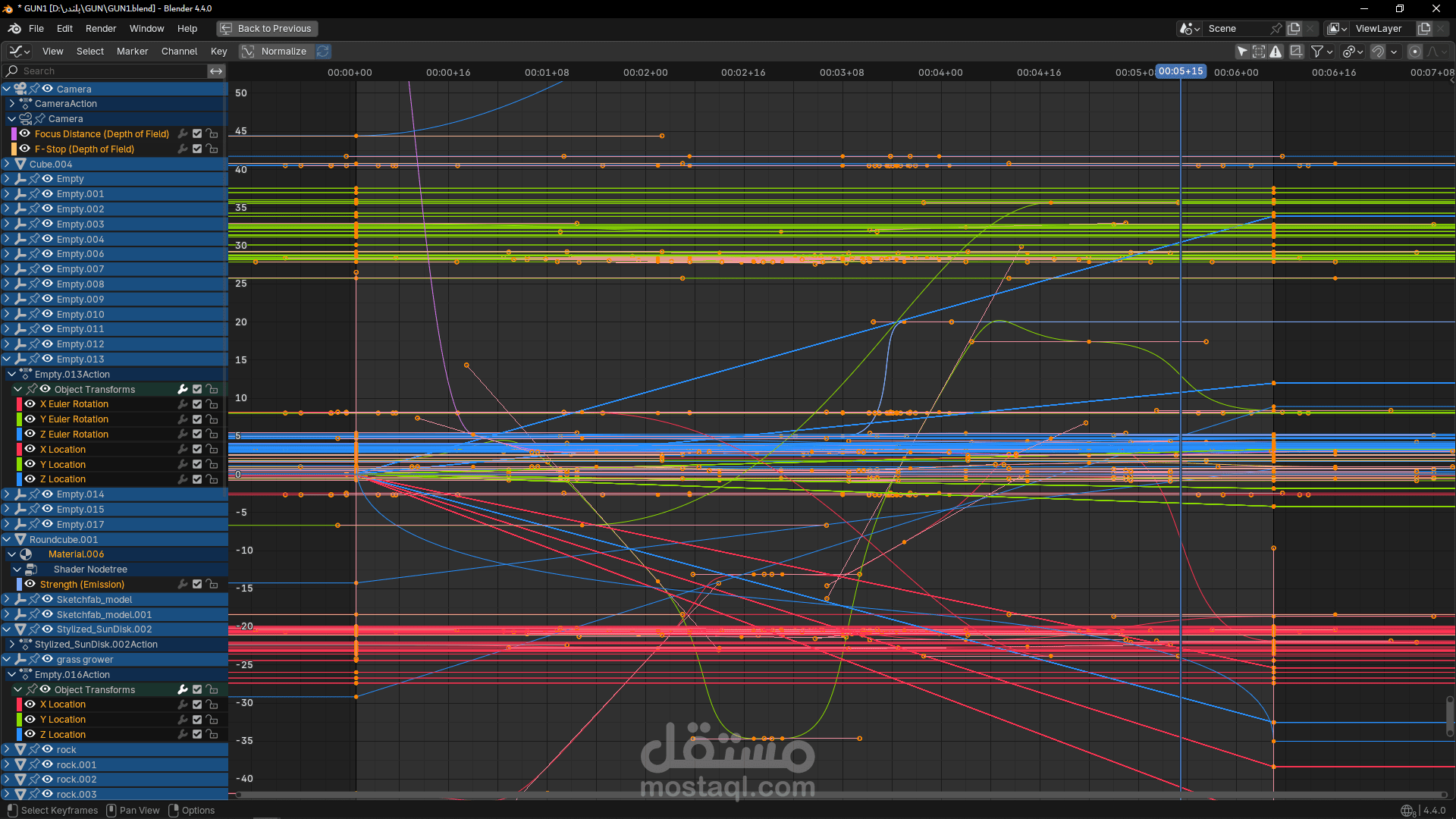Viewport: 1456px width, 819px height.
Task: Toggle the snapping magnet icon
Action: [1378, 52]
